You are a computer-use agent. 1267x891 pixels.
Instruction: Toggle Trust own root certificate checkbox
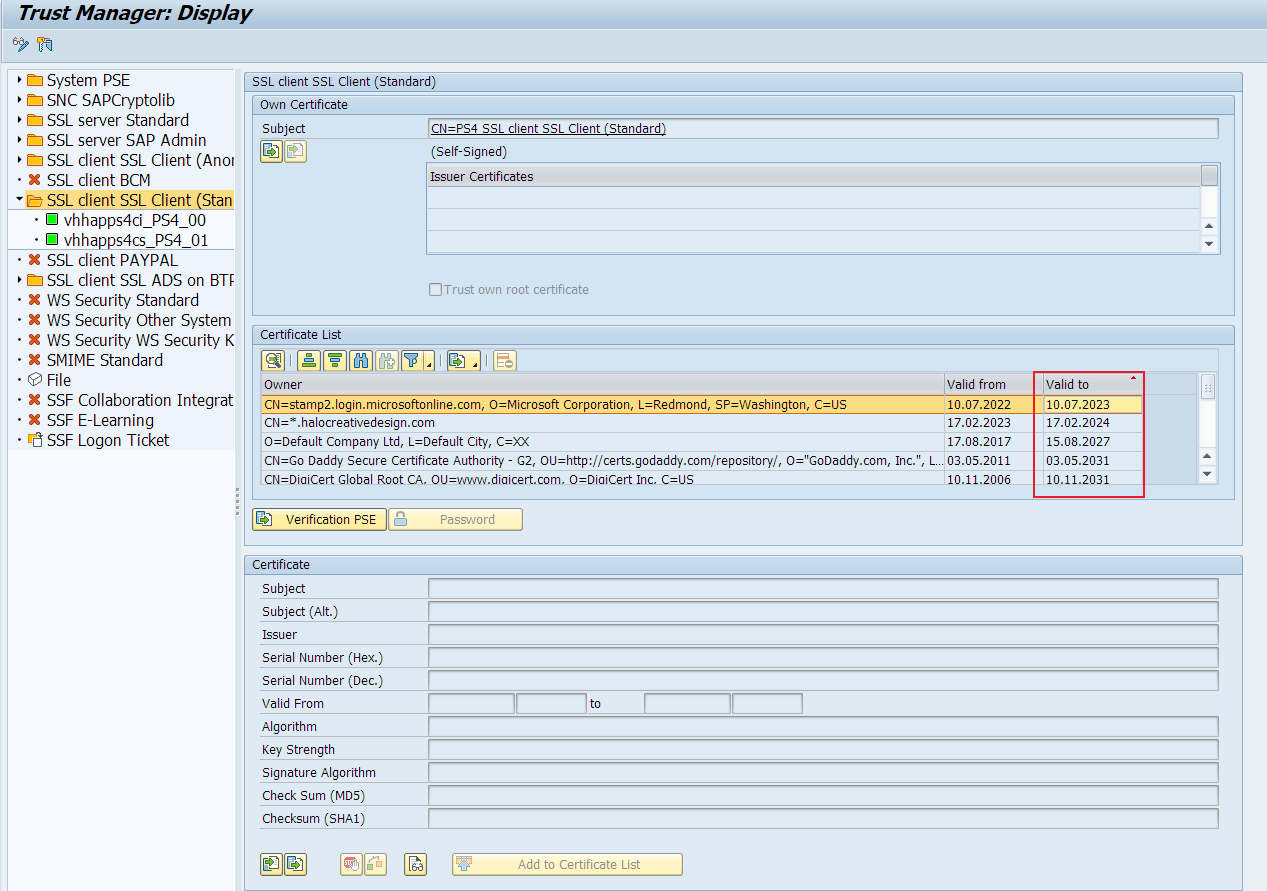tap(435, 290)
